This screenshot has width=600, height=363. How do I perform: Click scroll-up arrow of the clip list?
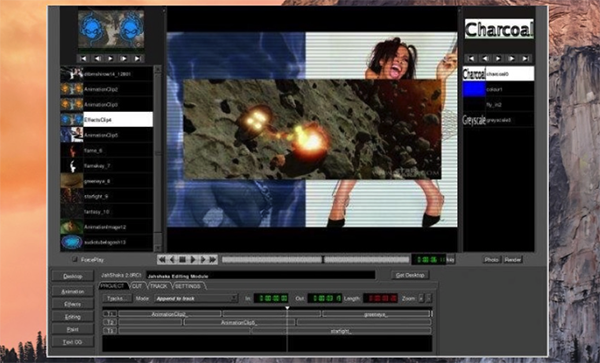point(158,69)
